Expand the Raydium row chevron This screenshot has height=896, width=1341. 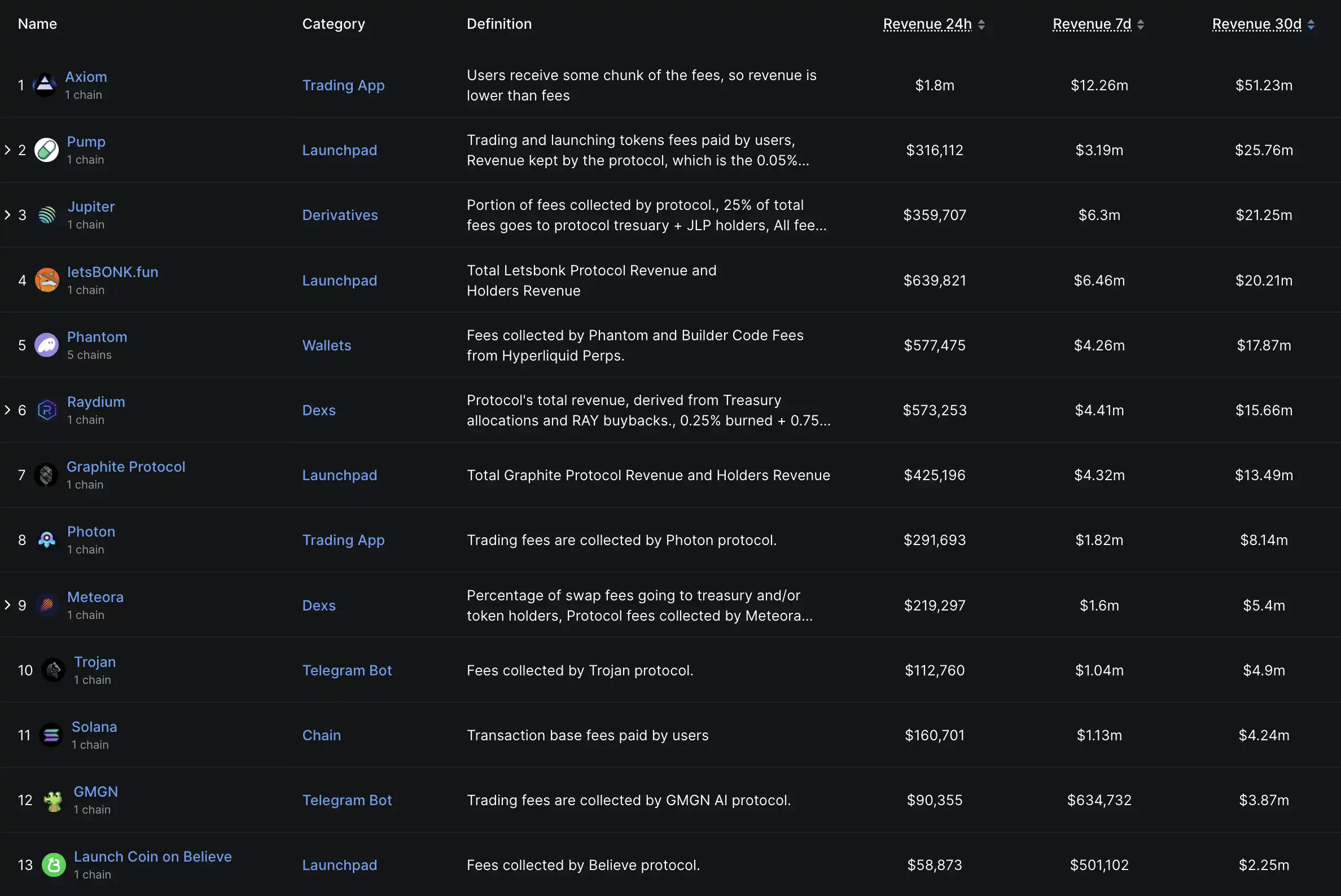[x=7, y=410]
